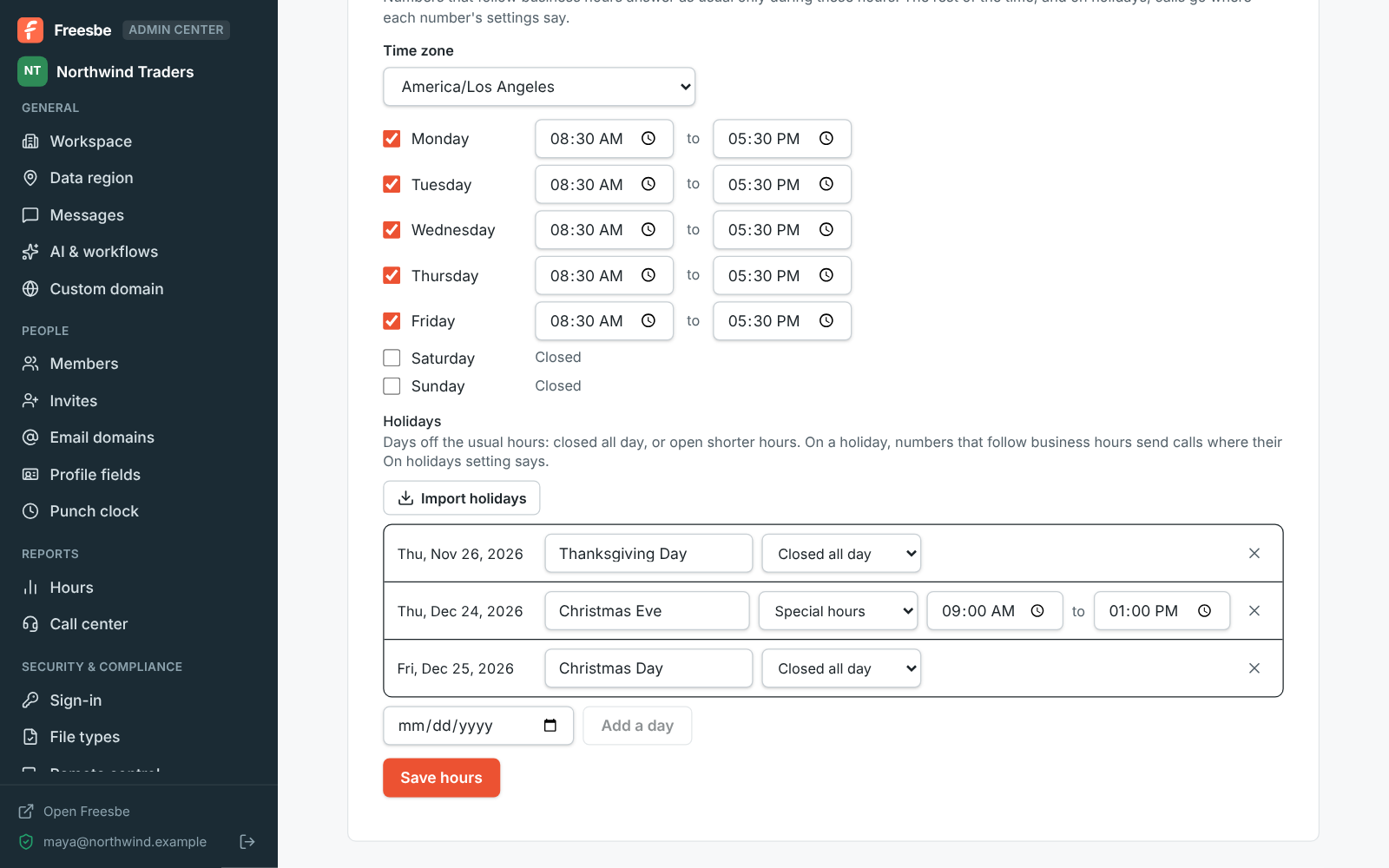
Task: Remove the Christmas Eve holiday row
Action: [1254, 611]
